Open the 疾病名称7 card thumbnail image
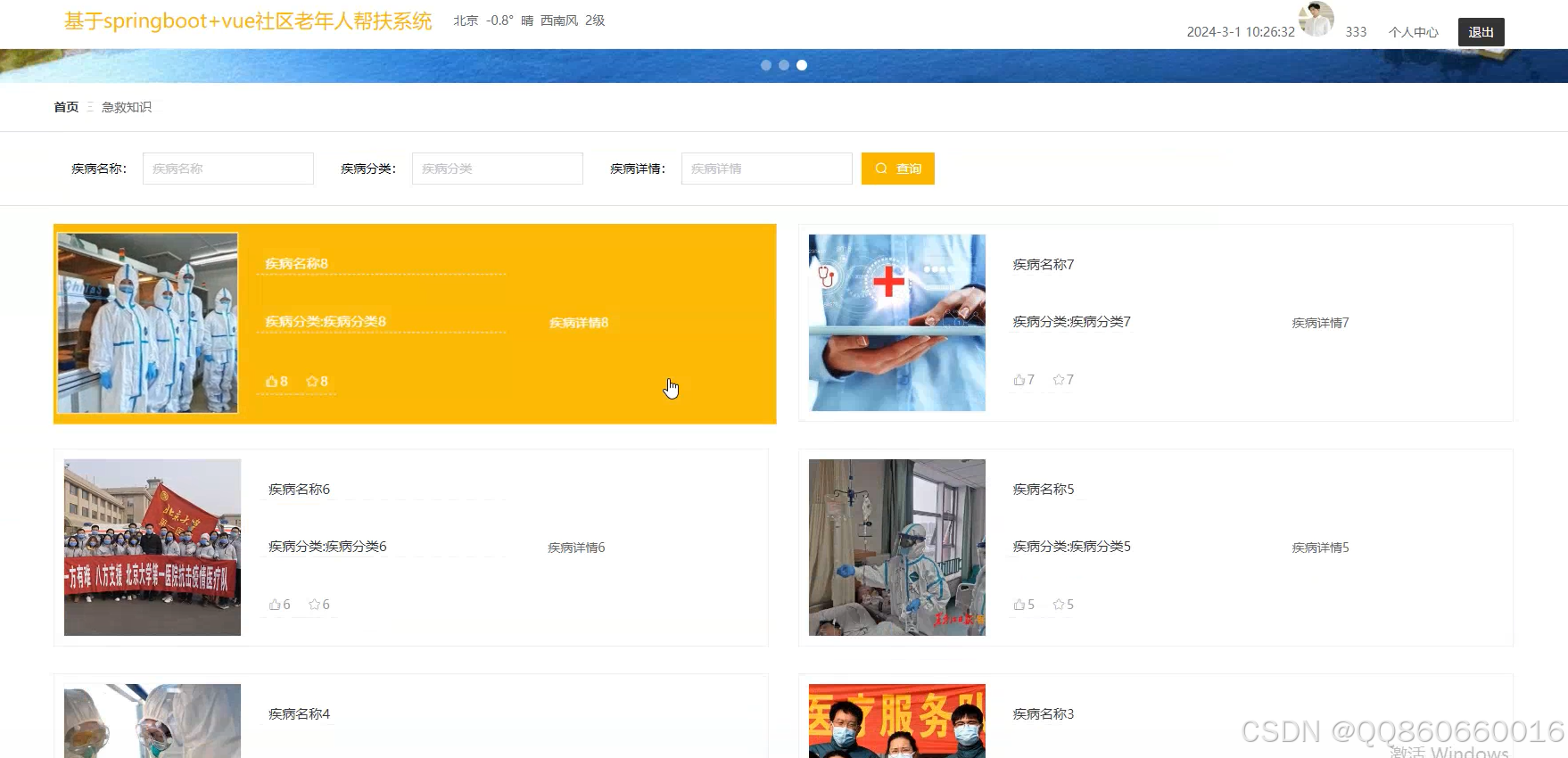 point(897,323)
